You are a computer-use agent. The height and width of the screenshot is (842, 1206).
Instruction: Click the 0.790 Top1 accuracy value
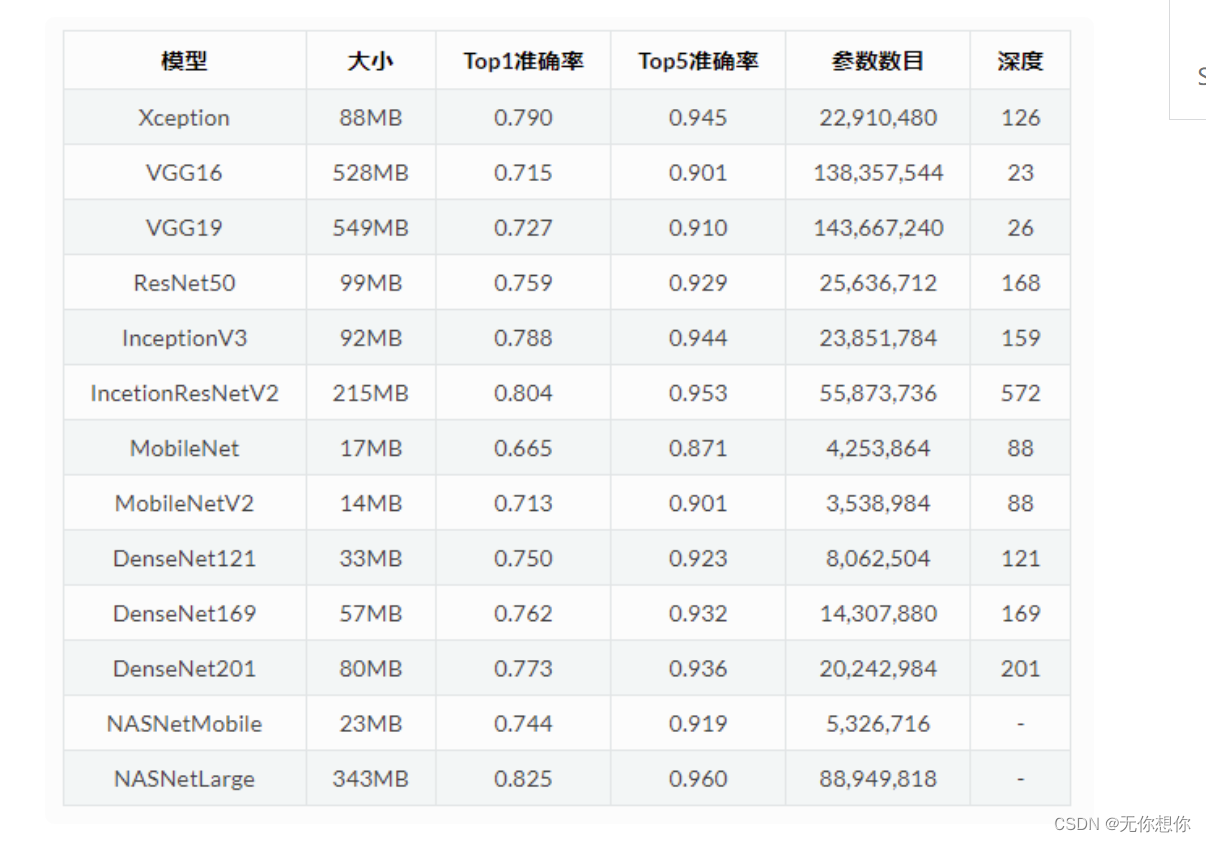coord(523,117)
